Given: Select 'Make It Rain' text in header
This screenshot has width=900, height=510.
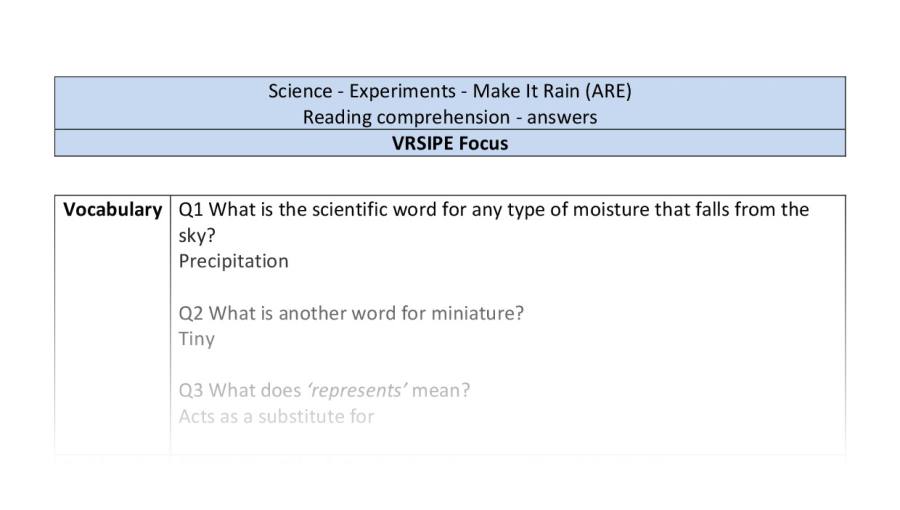Looking at the screenshot, I should click(x=526, y=91).
